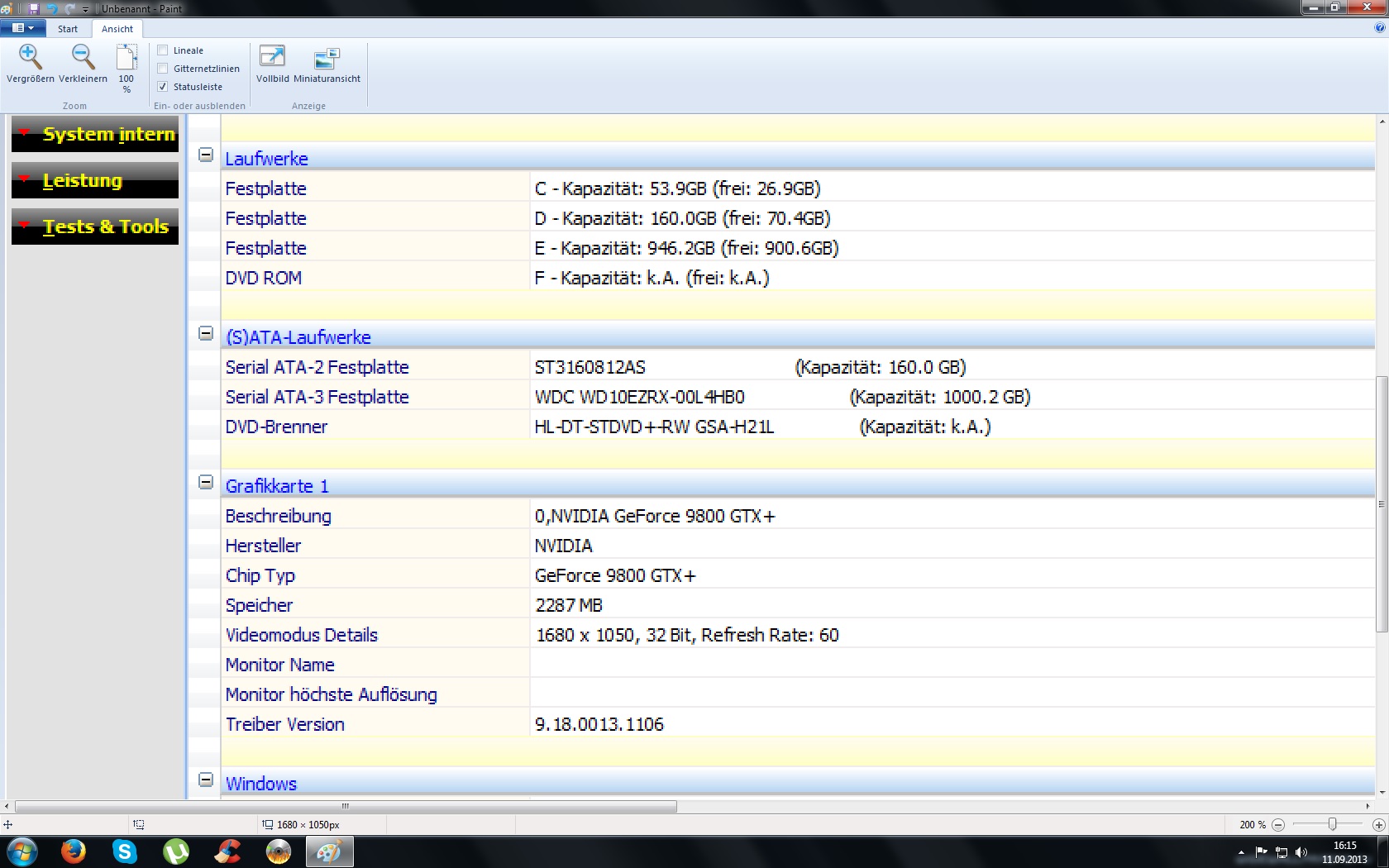The height and width of the screenshot is (868, 1389).
Task: Collapse the Windows section
Action: tap(206, 780)
